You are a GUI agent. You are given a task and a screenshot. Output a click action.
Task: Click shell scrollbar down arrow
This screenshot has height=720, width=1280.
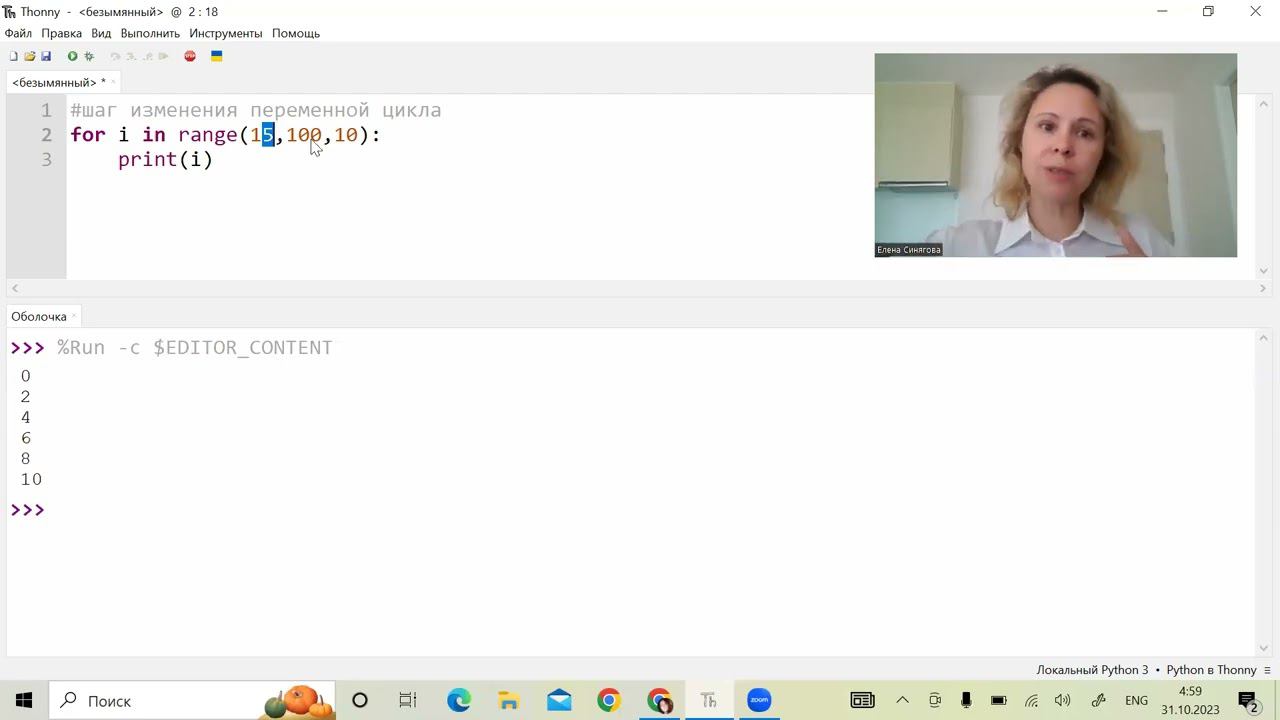(x=1264, y=648)
